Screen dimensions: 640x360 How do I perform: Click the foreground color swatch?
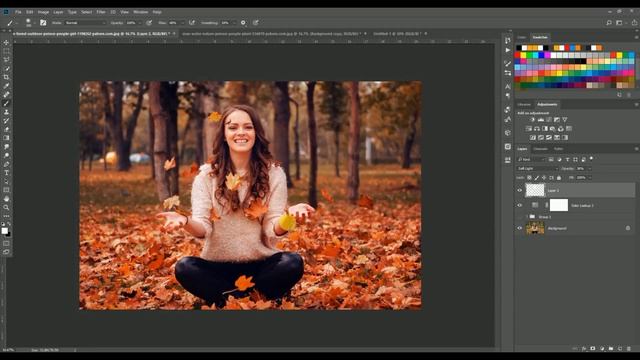pos(4,231)
